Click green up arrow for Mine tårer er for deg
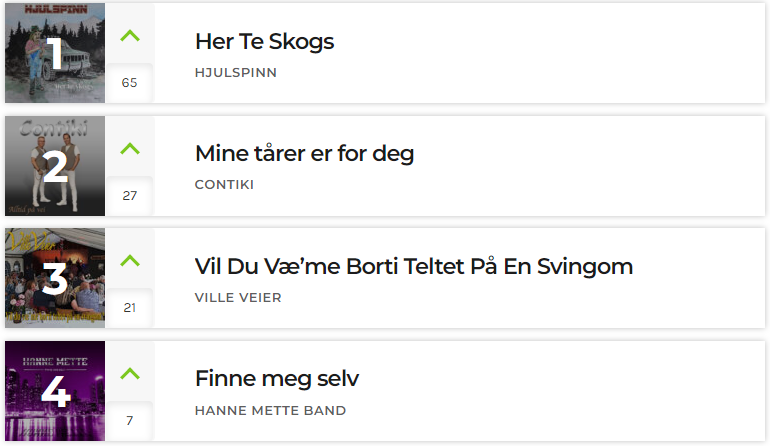The height and width of the screenshot is (446, 770). (x=130, y=148)
